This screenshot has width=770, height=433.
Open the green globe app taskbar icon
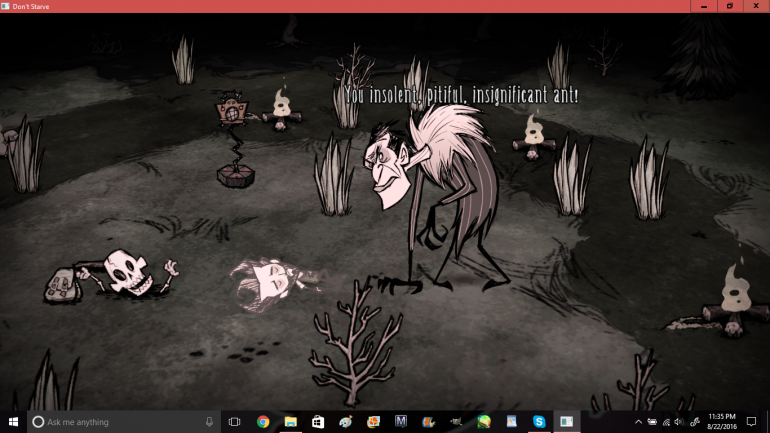pyautogui.click(x=484, y=422)
